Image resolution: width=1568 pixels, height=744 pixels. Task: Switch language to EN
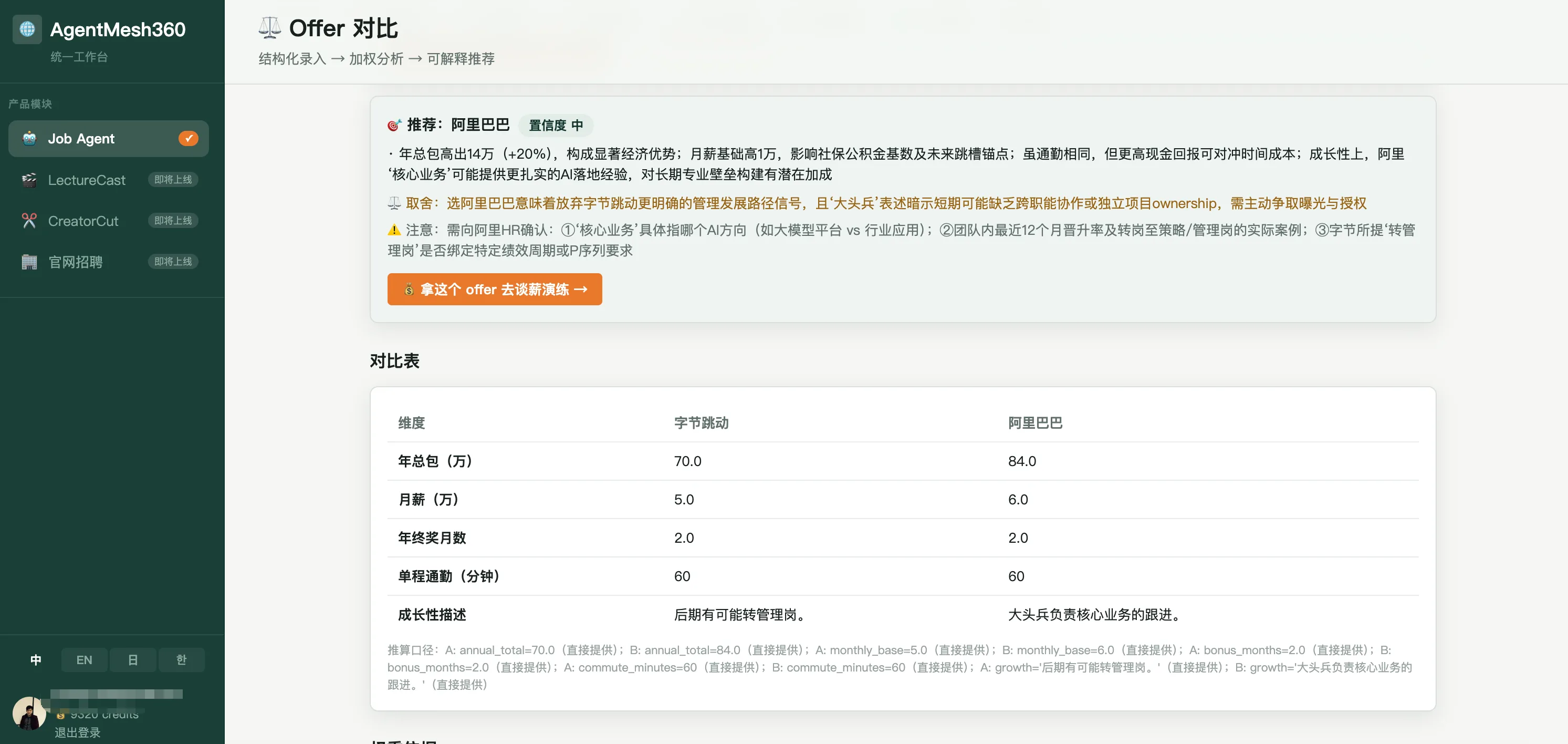[84, 660]
